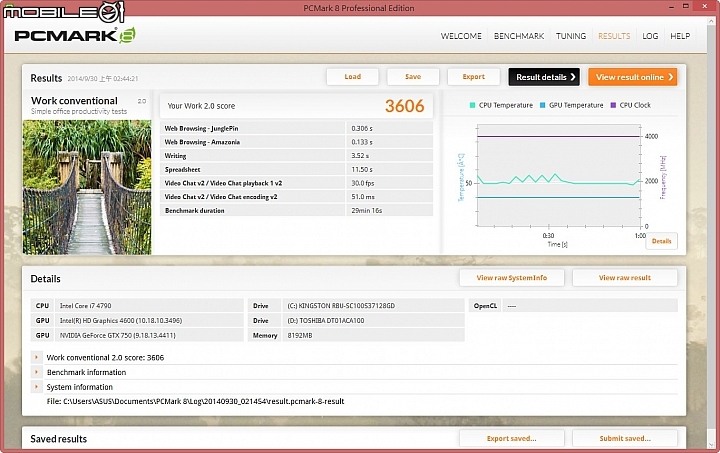
Task: Click Video Chat playback 1 v2 row
Action: pyautogui.click(x=296, y=183)
